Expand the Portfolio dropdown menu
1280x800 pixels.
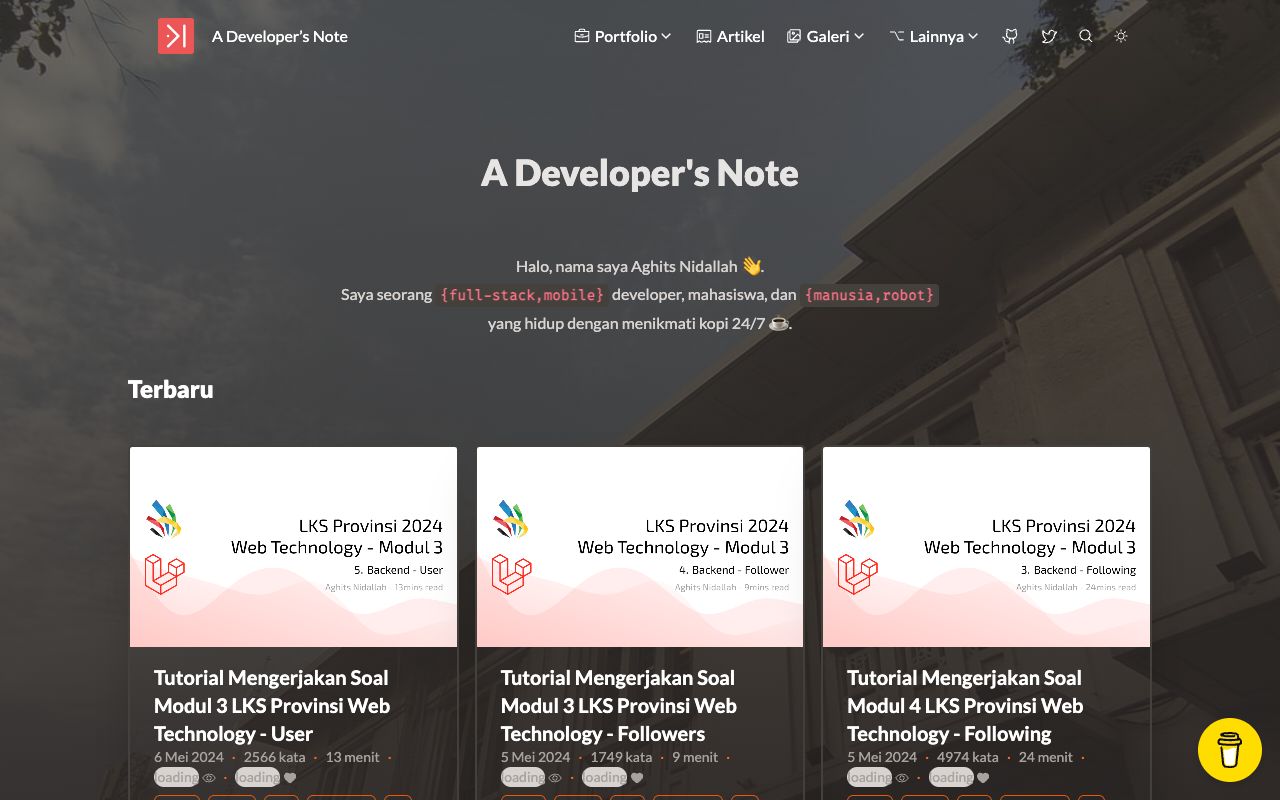(623, 36)
